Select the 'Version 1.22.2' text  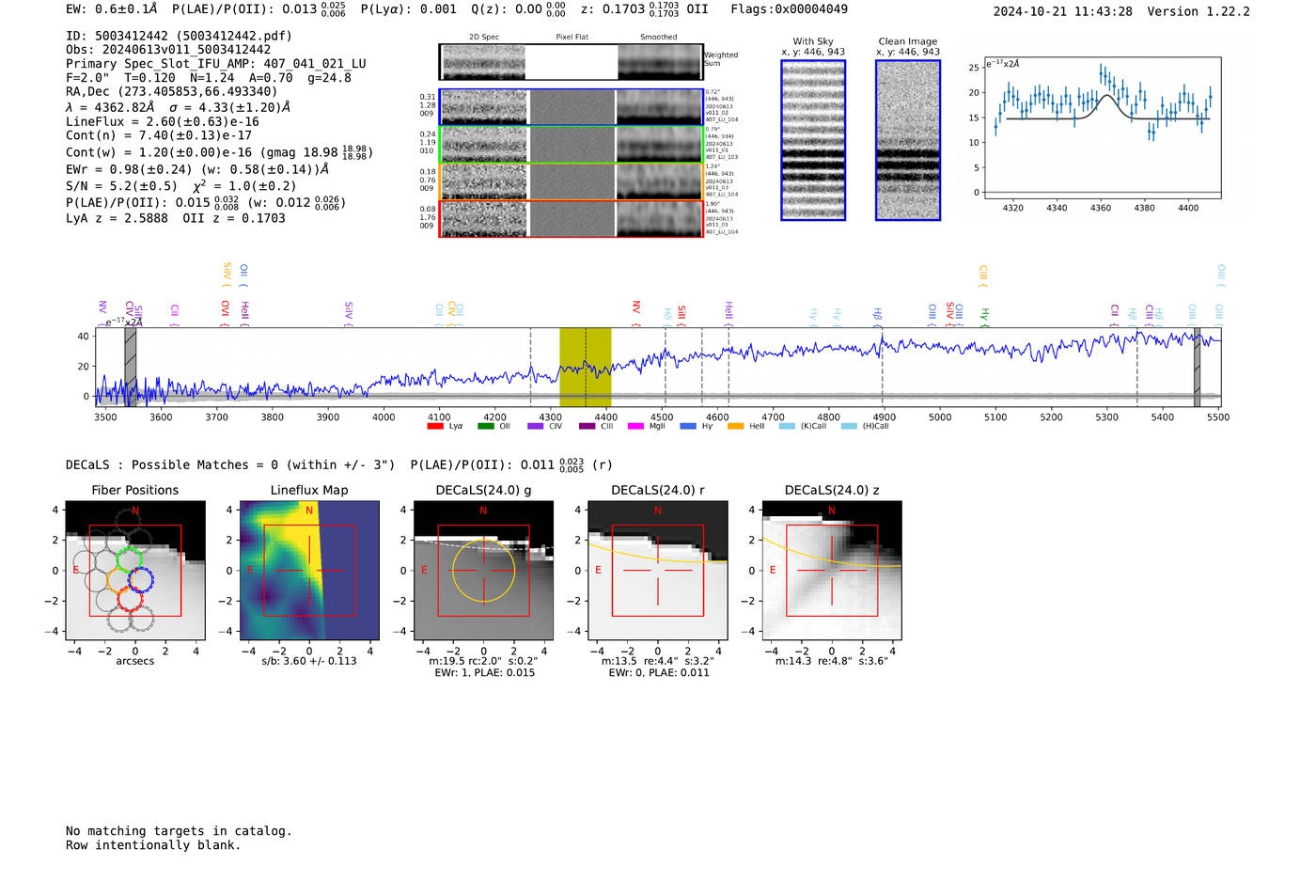pos(1198,11)
